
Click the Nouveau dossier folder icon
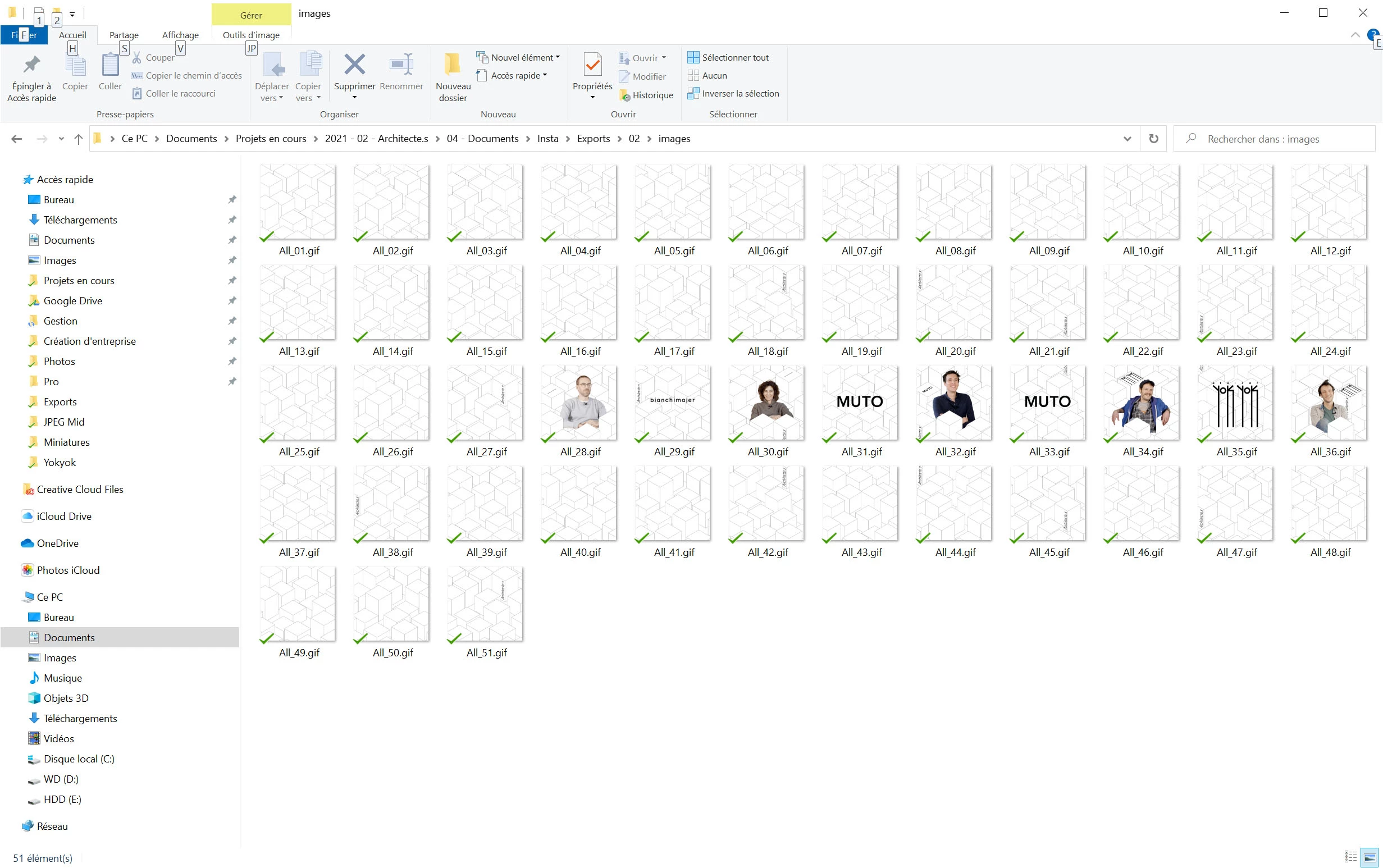point(453,65)
